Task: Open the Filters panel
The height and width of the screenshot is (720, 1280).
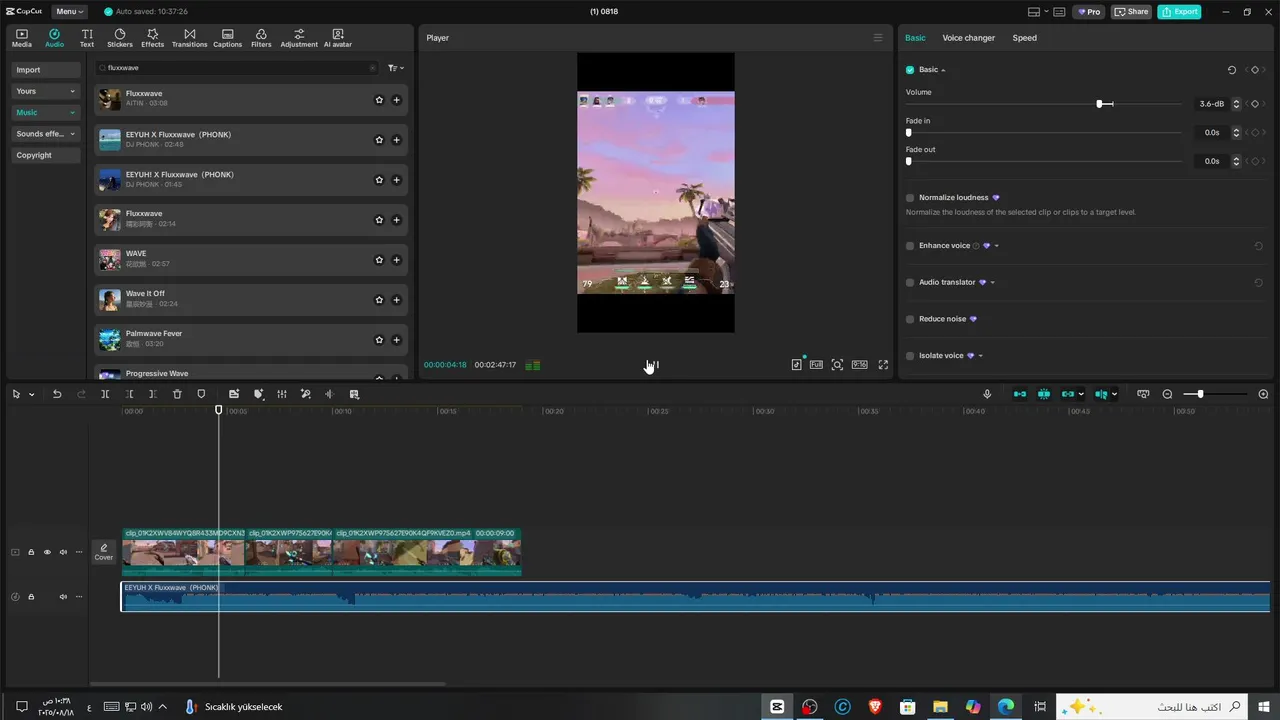Action: coord(261,38)
